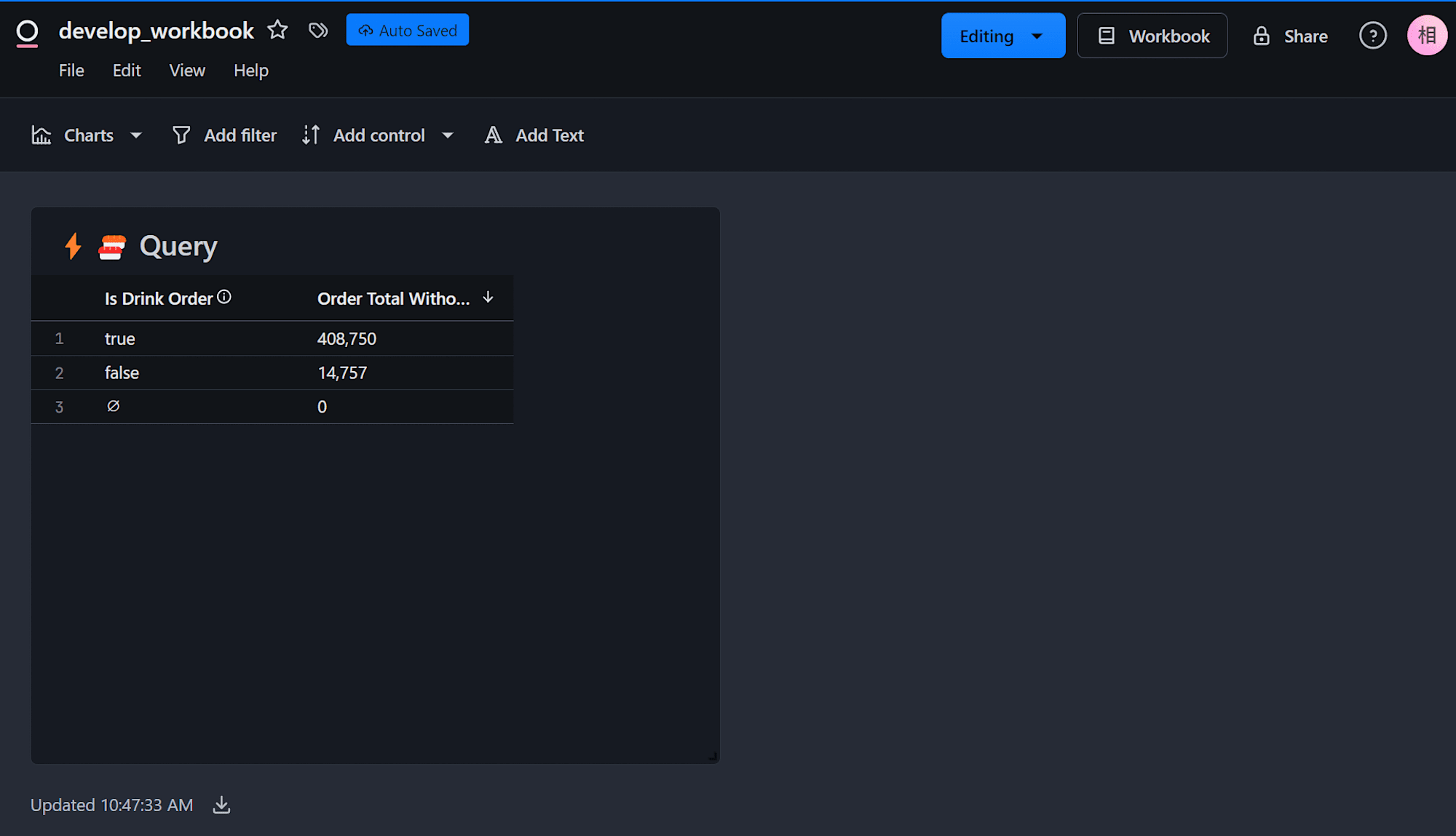Image resolution: width=1456 pixels, height=836 pixels.
Task: Click the Query tile source icon
Action: (112, 247)
